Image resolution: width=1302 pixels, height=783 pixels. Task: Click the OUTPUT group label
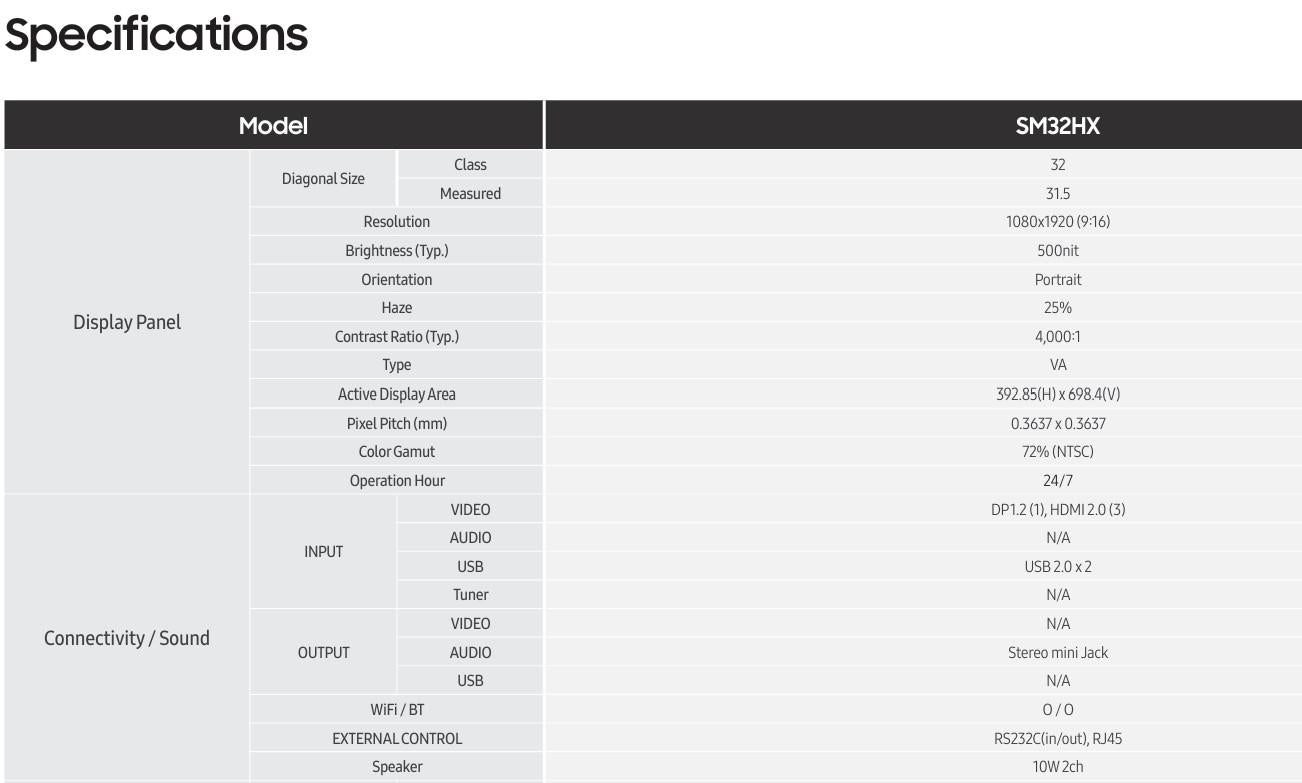pos(323,653)
